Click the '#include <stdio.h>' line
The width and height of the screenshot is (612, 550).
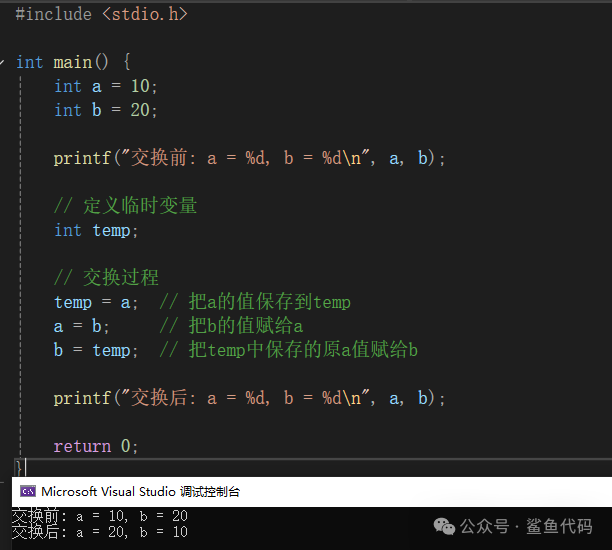click(101, 14)
